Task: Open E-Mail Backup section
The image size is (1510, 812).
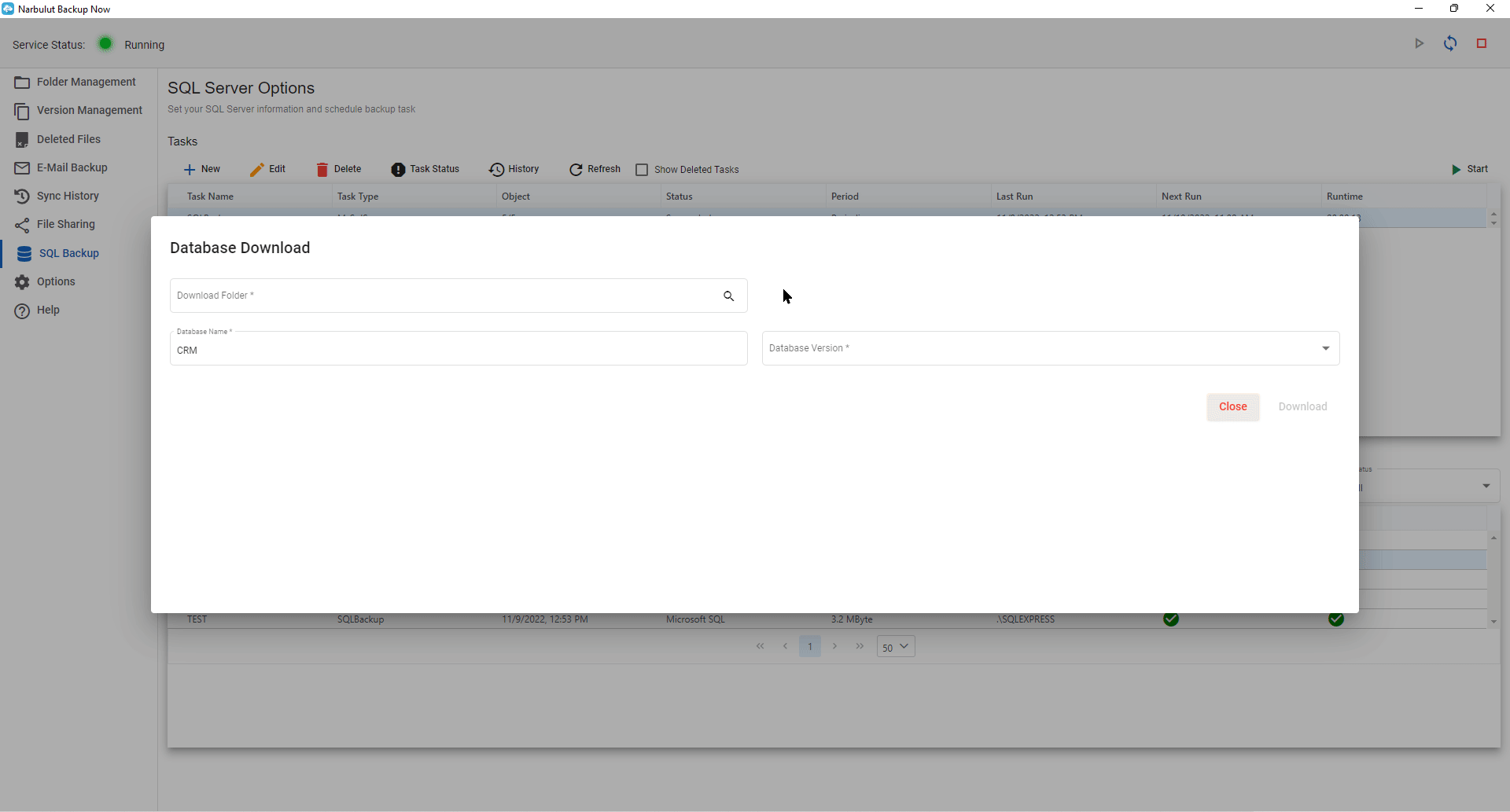Action: (x=61, y=167)
